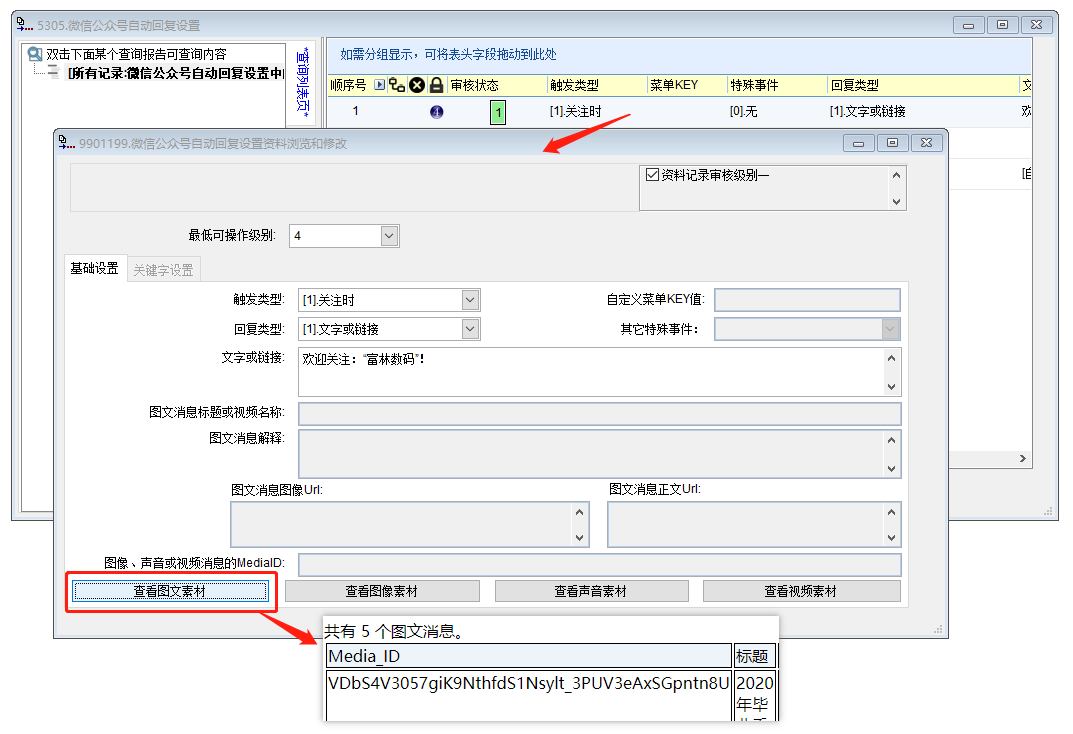
Task: Click the 查看图像素材 button
Action: 382,591
